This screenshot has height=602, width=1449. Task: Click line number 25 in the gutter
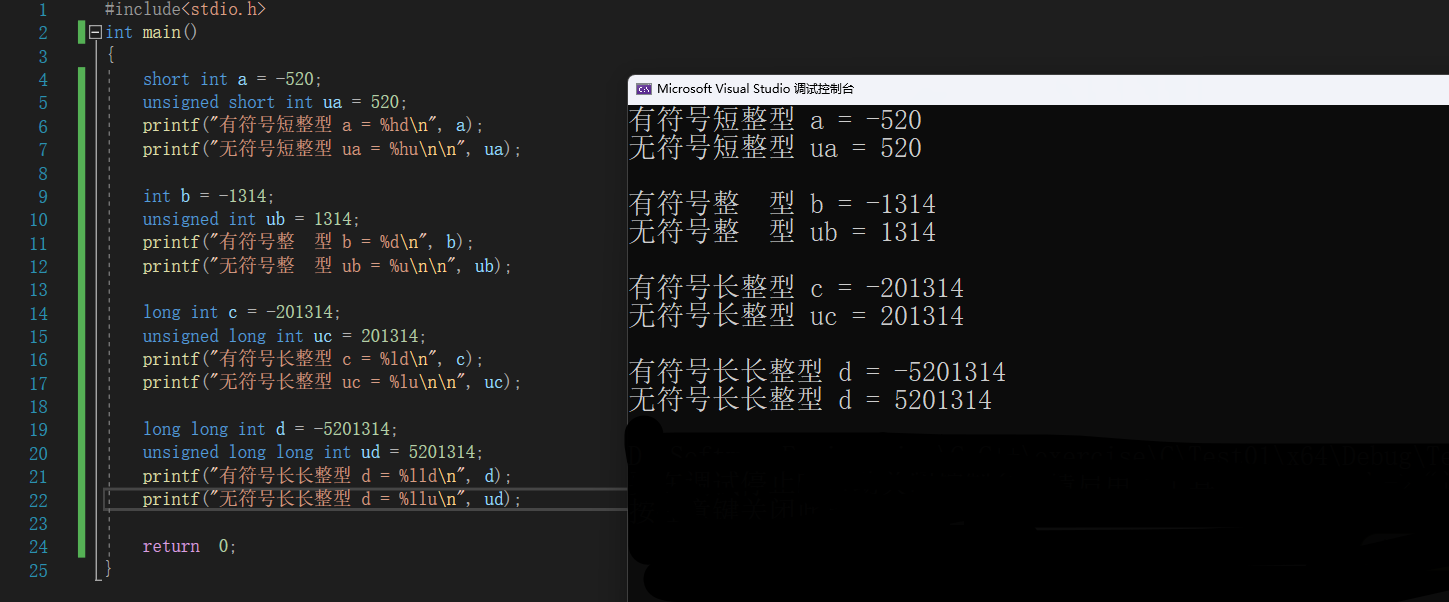pos(38,570)
